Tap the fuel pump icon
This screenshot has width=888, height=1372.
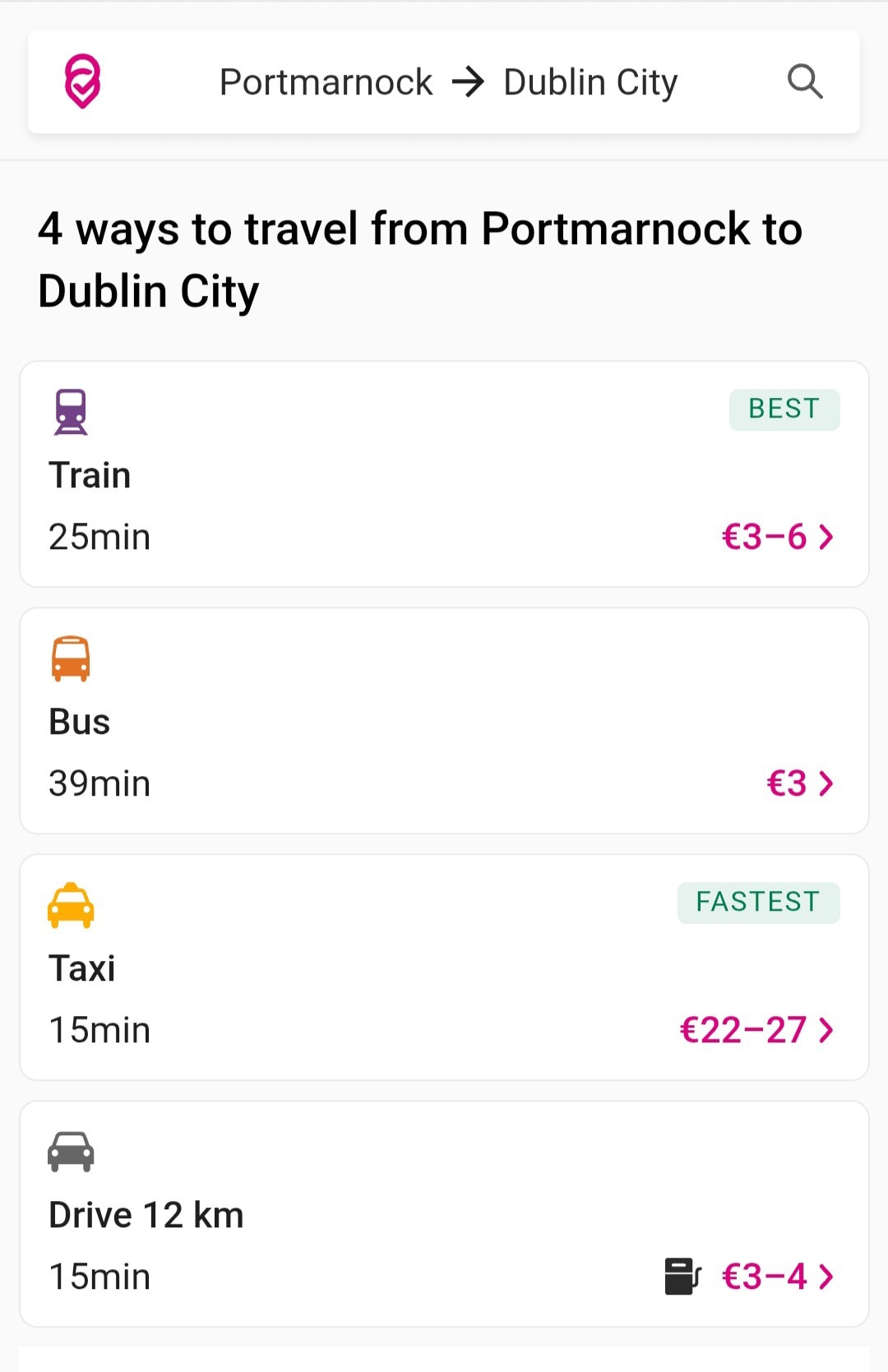pos(682,1277)
